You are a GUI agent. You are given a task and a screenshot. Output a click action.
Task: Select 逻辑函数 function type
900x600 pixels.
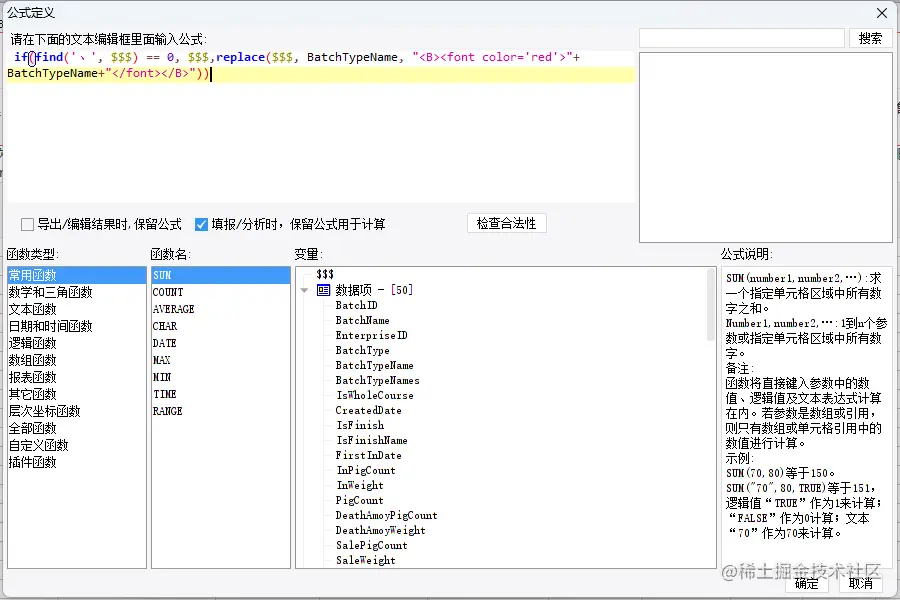pos(76,343)
